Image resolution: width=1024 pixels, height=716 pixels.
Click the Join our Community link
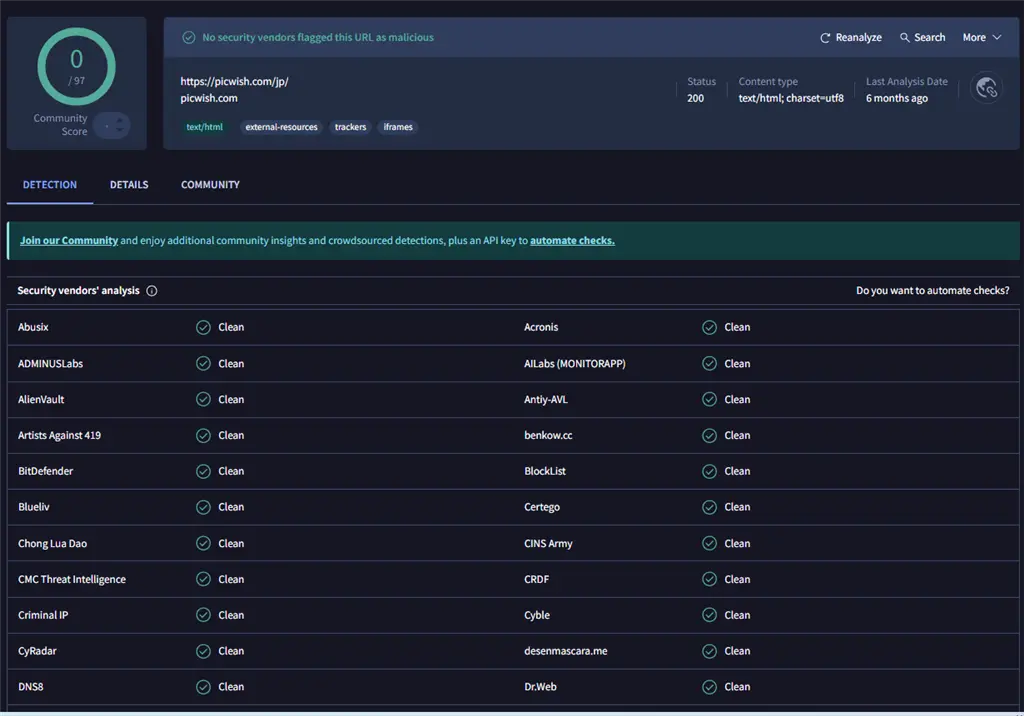click(x=69, y=241)
